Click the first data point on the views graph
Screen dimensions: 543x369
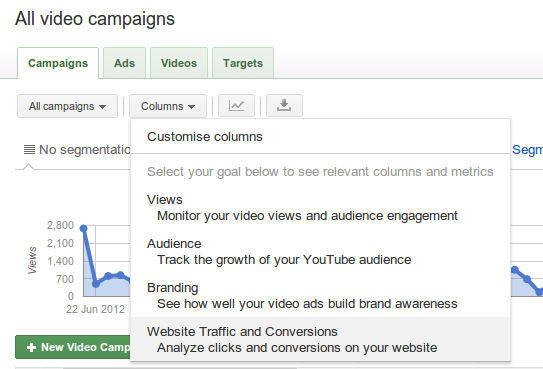point(83,228)
